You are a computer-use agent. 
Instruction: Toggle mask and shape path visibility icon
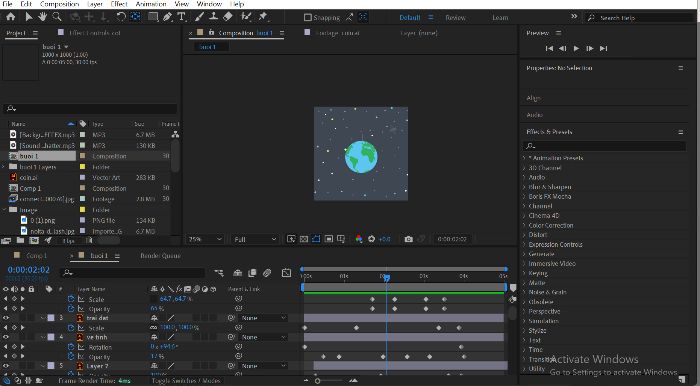[x=316, y=239]
